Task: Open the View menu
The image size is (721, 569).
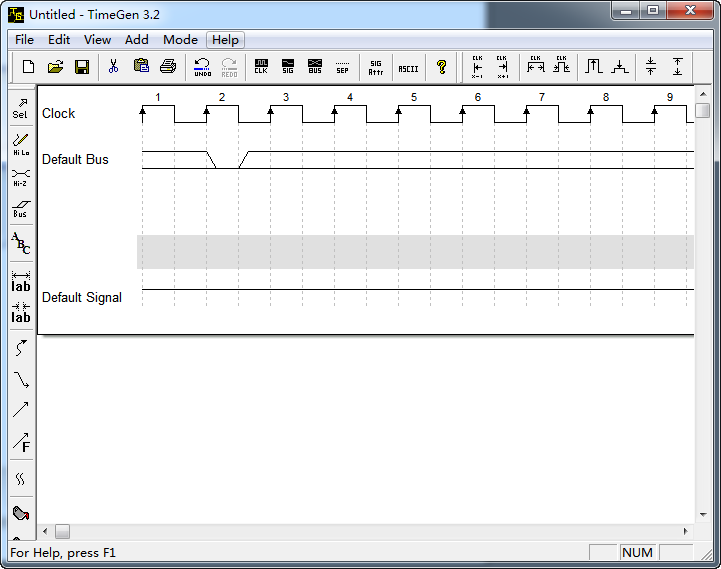Action: pyautogui.click(x=97, y=40)
